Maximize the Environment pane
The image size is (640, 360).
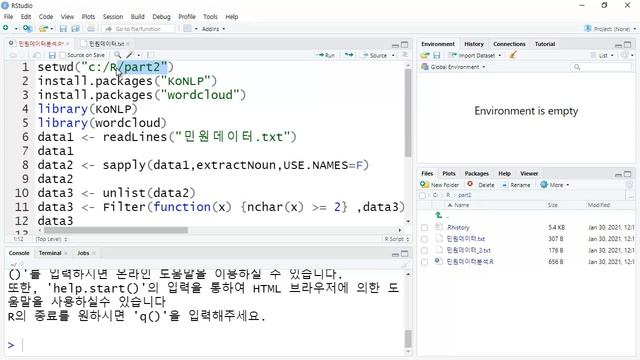(x=628, y=44)
